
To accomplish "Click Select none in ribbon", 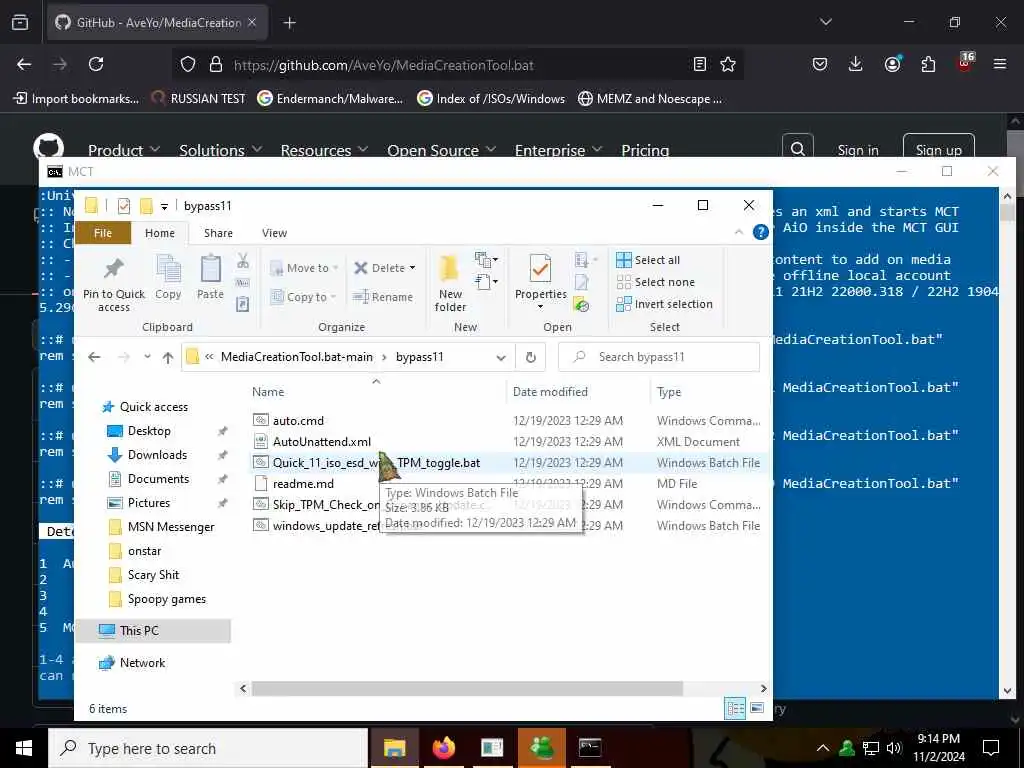I will [x=656, y=282].
